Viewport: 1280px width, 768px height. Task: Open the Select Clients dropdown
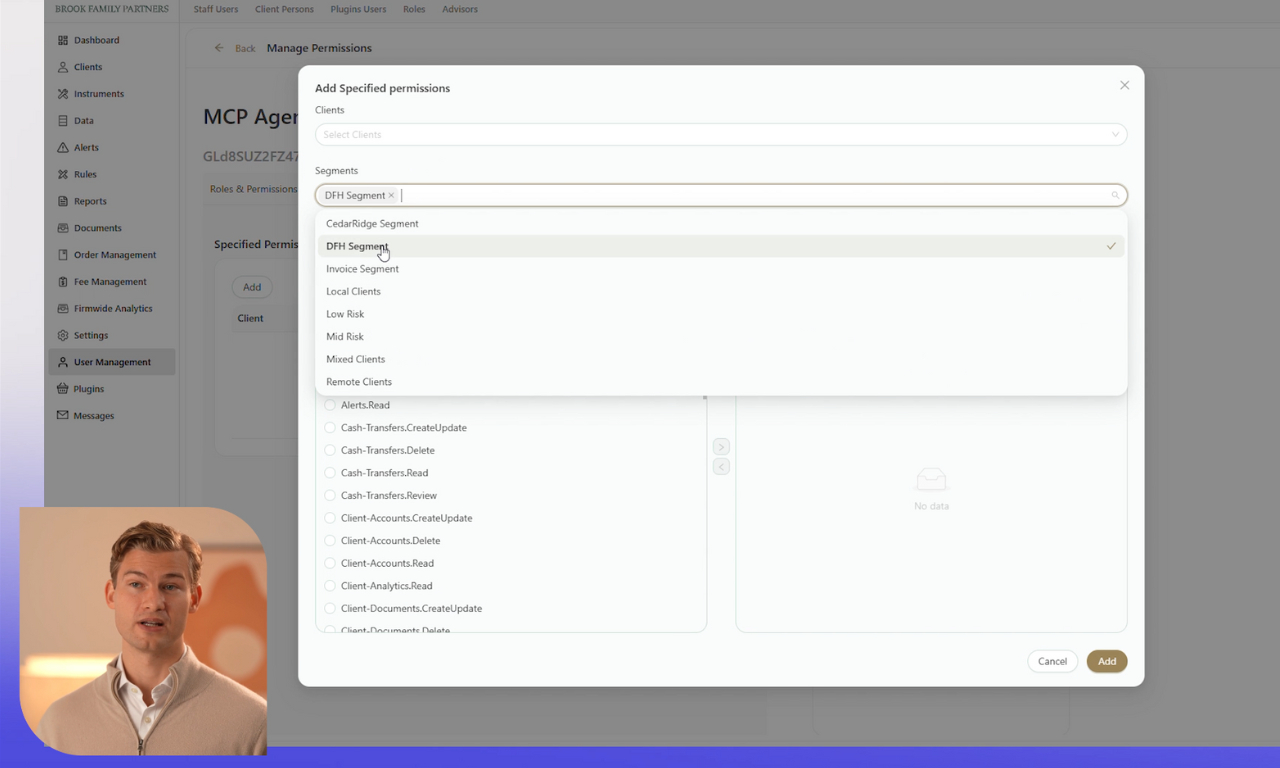click(720, 134)
